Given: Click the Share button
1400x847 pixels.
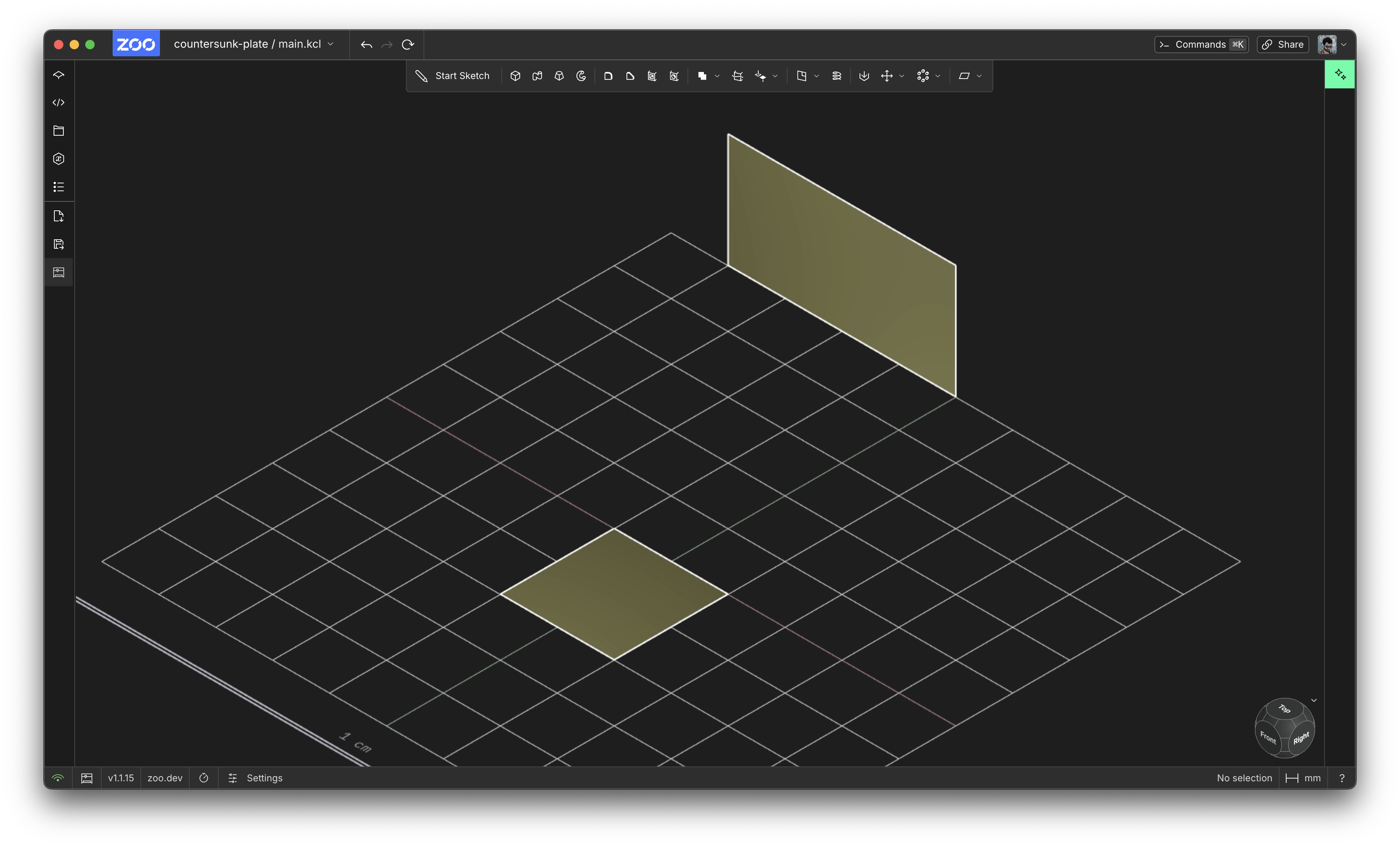Looking at the screenshot, I should [x=1282, y=44].
